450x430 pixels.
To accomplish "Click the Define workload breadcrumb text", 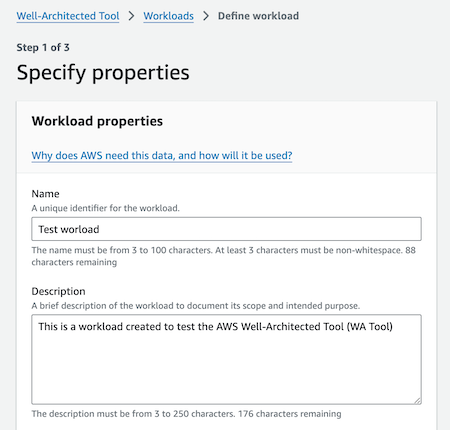I will click(x=258, y=16).
